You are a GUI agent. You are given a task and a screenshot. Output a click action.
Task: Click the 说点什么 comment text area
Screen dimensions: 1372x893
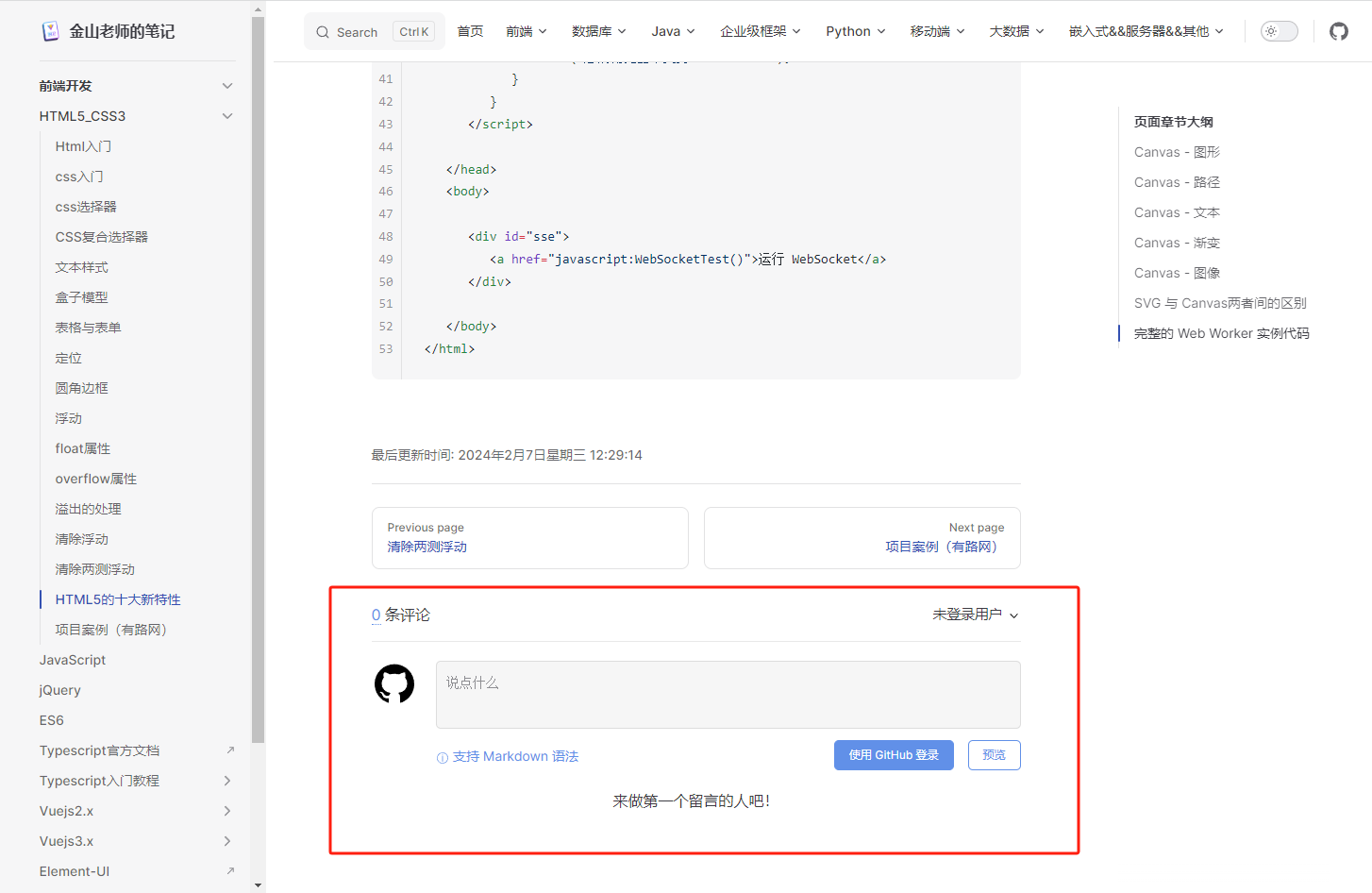[728, 695]
